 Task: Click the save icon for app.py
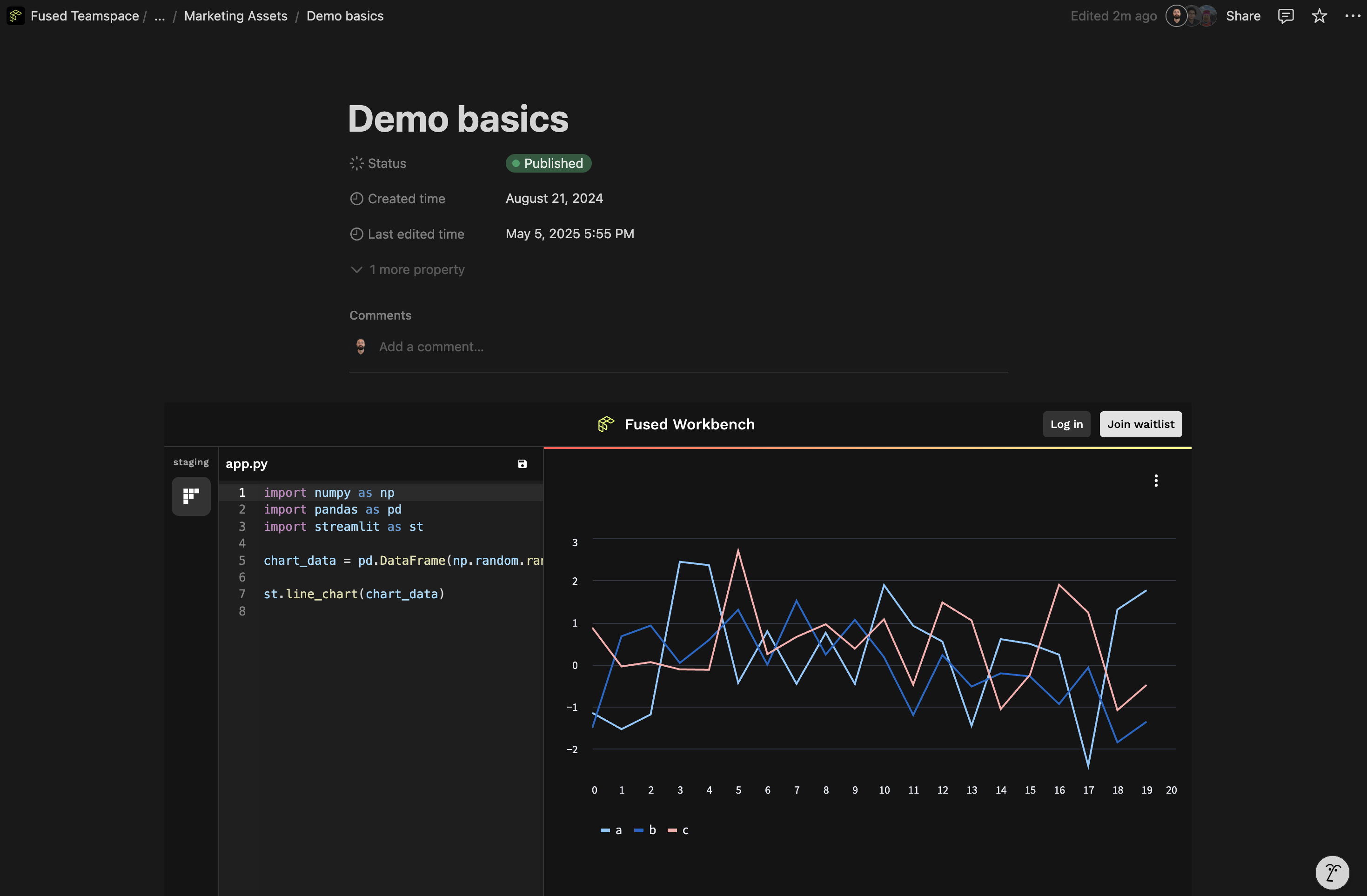pos(522,463)
